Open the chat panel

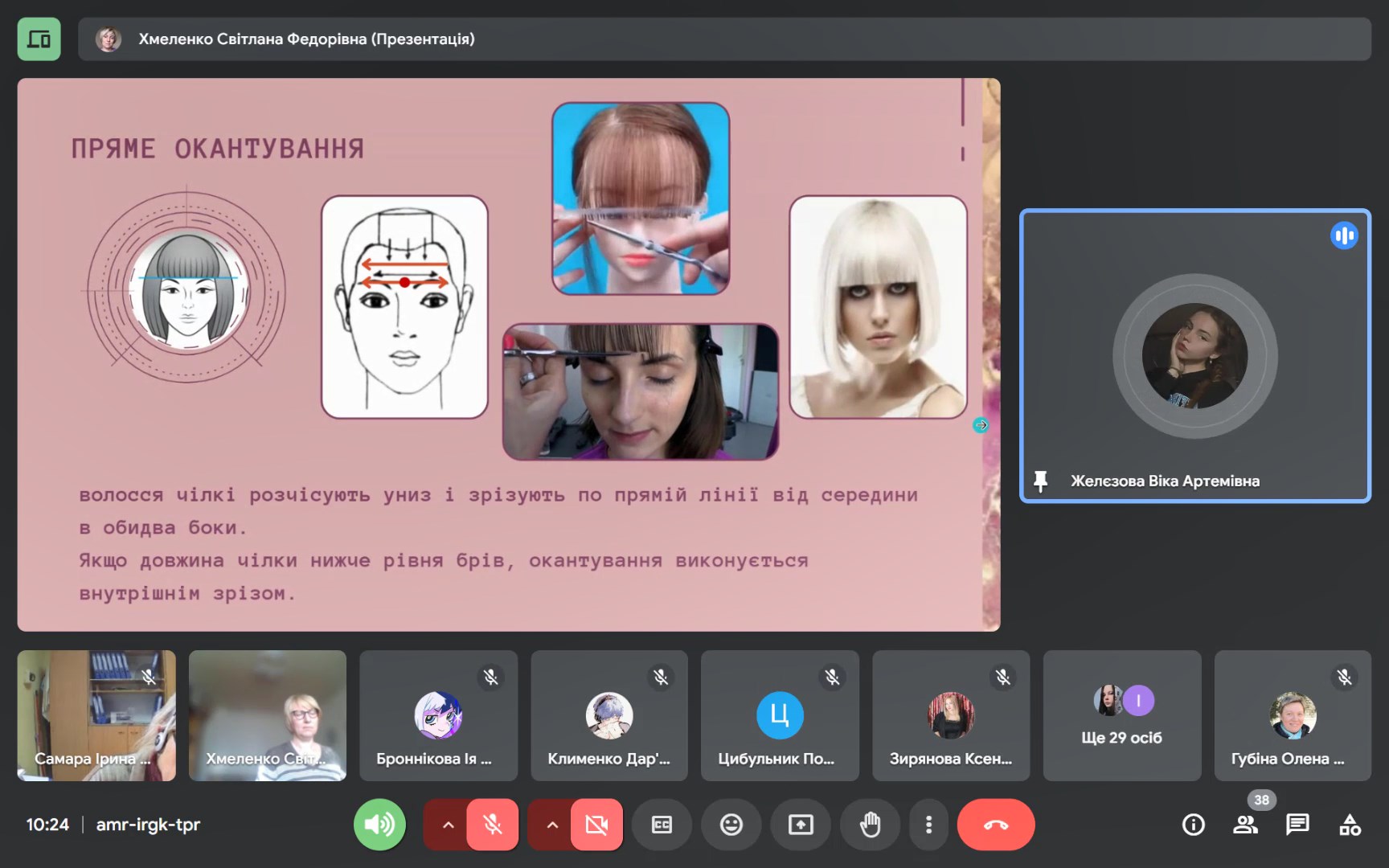click(1297, 824)
